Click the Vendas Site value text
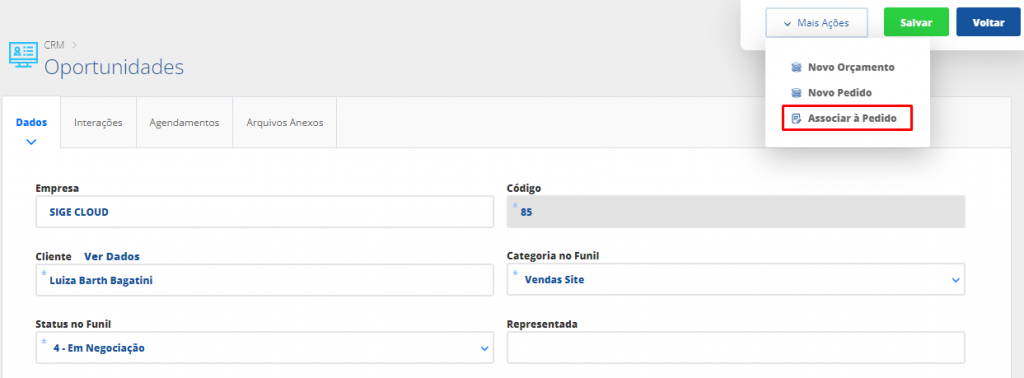The image size is (1024, 378). pyautogui.click(x=554, y=280)
